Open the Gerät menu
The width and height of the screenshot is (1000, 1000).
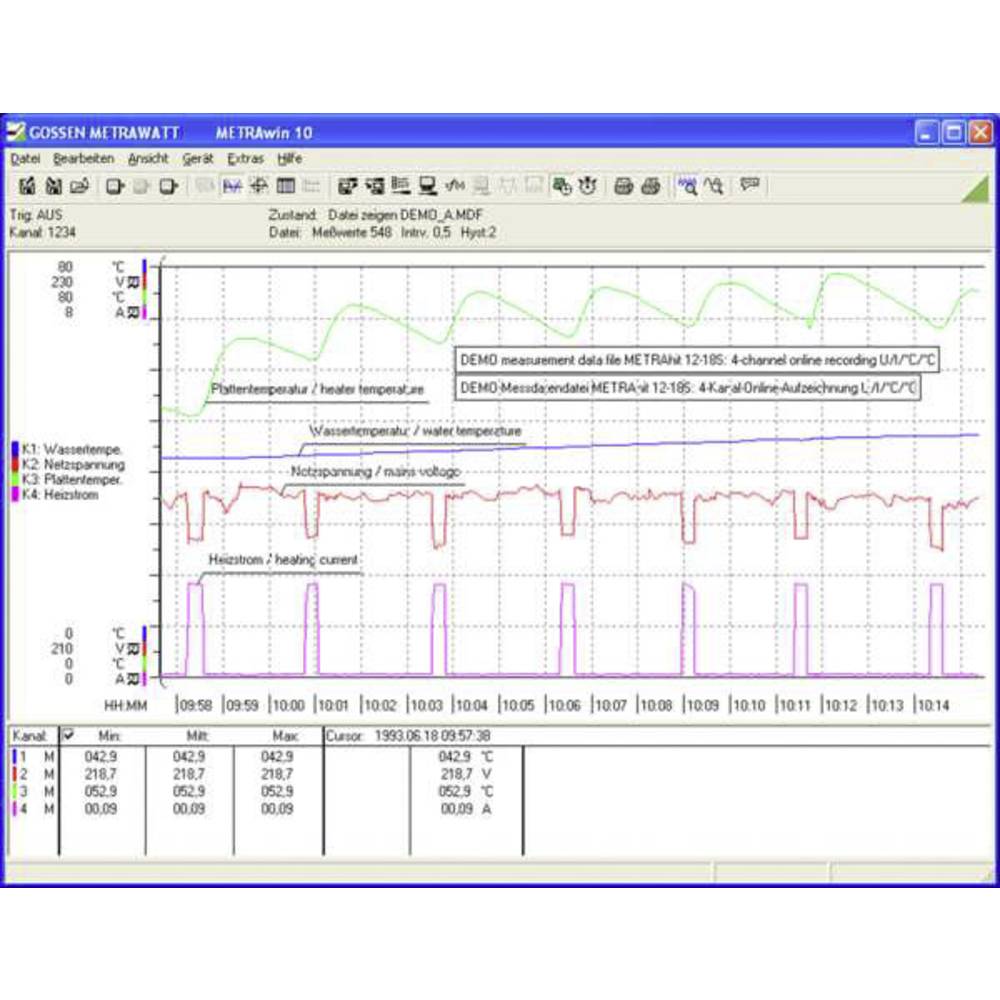197,159
